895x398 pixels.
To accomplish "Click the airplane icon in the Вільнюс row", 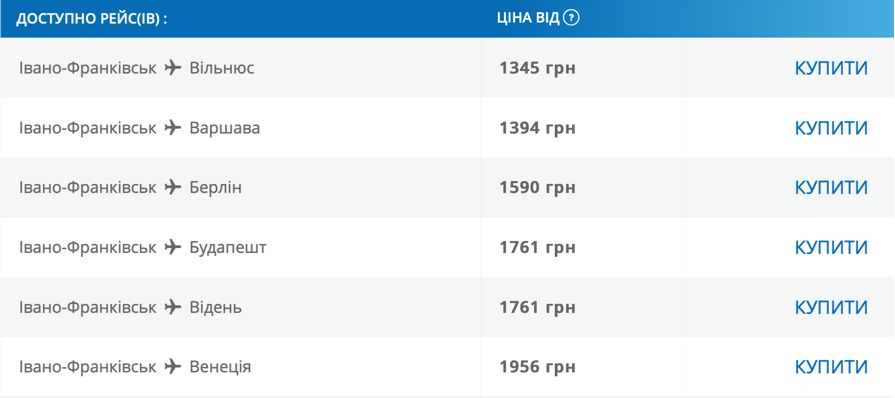I will click(x=172, y=68).
